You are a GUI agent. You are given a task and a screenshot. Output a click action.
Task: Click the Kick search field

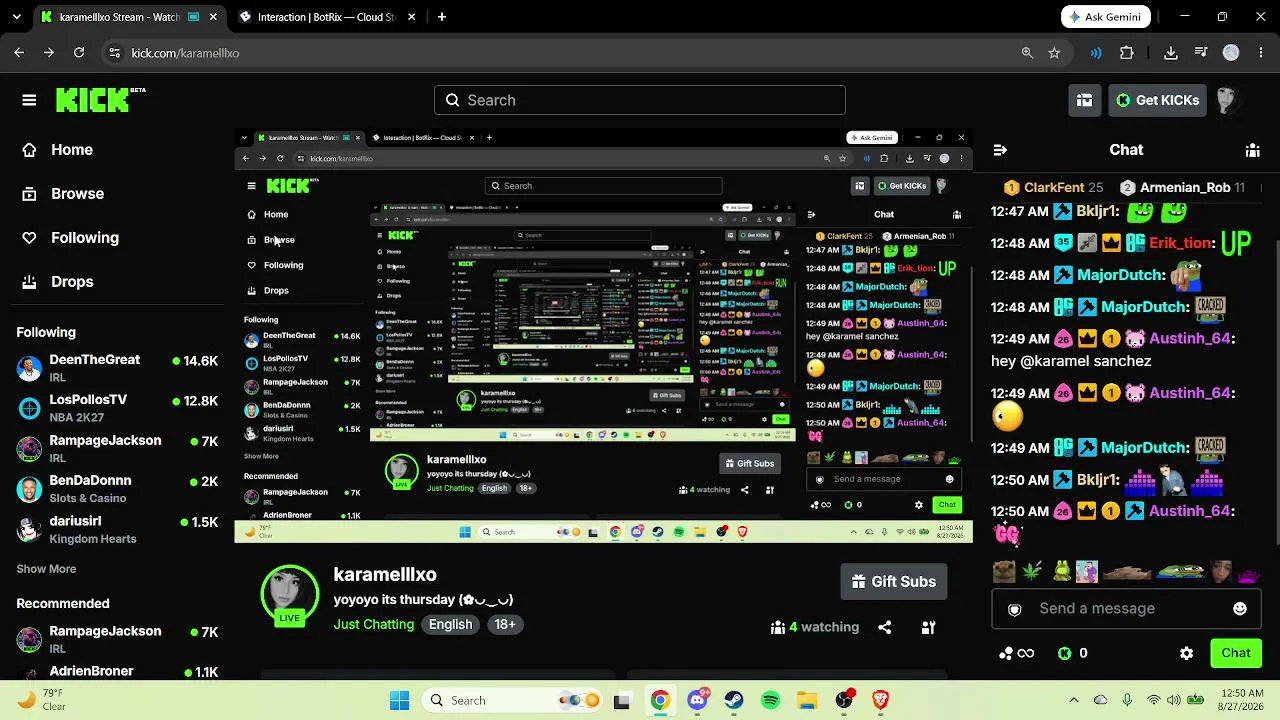click(x=640, y=100)
